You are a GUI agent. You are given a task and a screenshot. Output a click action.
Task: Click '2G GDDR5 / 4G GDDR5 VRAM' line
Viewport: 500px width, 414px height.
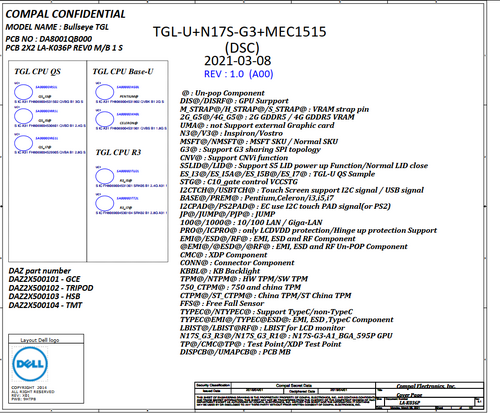pyautogui.click(x=267, y=117)
